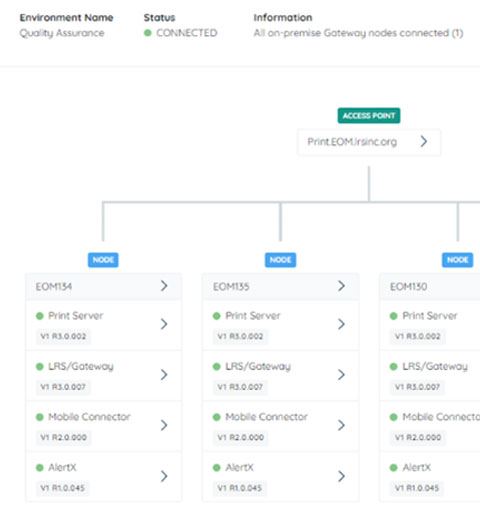
Task: Click version V1 R2.0.000 tag in EOM135
Action: (x=241, y=437)
